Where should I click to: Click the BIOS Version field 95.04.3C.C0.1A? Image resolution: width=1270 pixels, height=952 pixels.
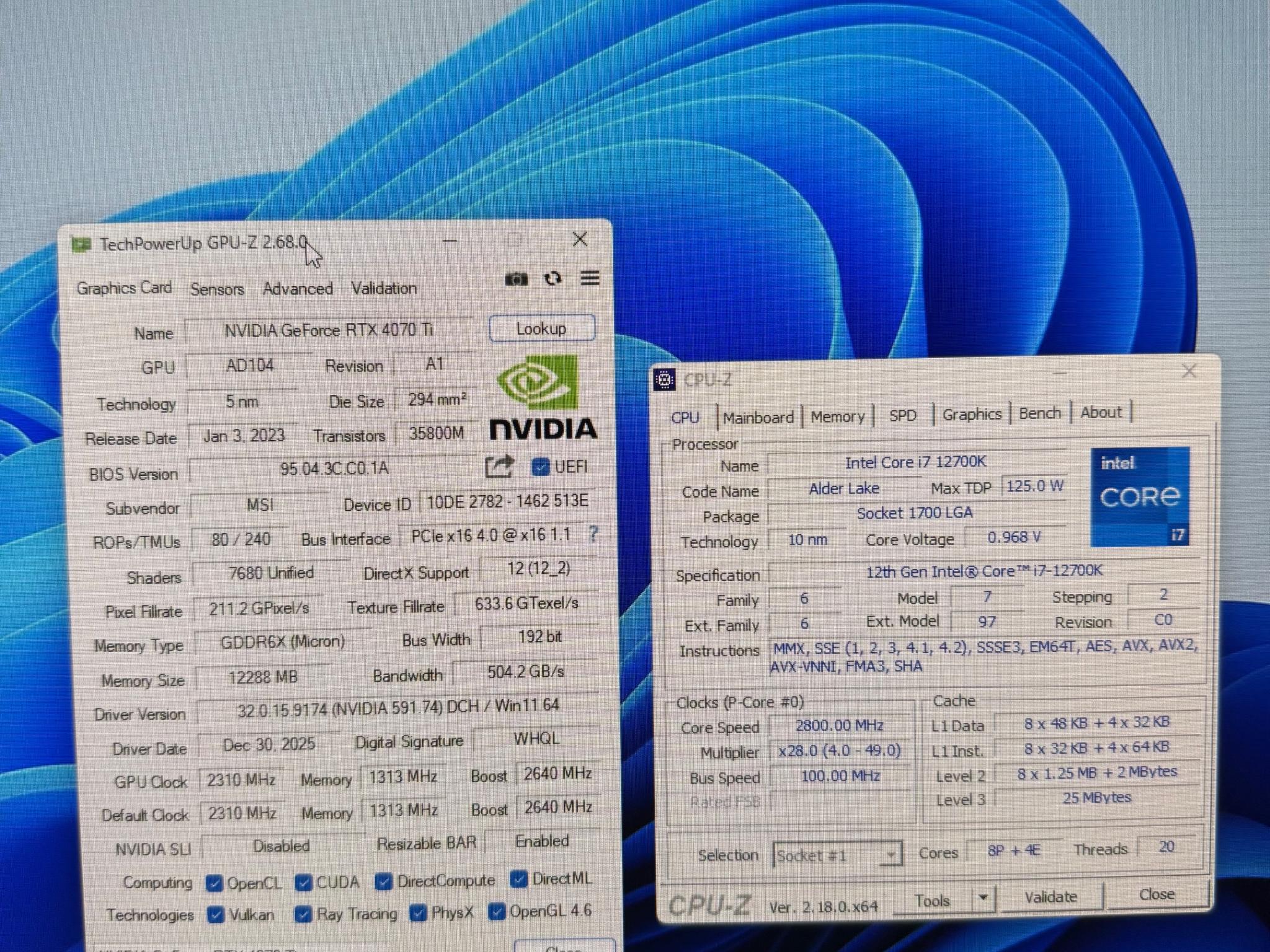334,468
